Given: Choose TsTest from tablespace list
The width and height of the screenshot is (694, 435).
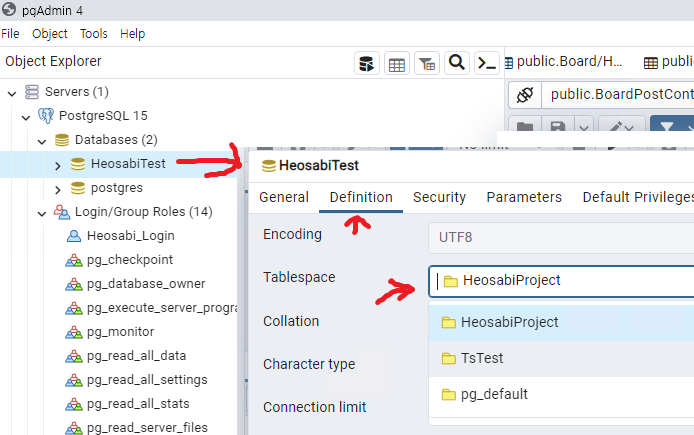Looking at the screenshot, I should (561, 358).
